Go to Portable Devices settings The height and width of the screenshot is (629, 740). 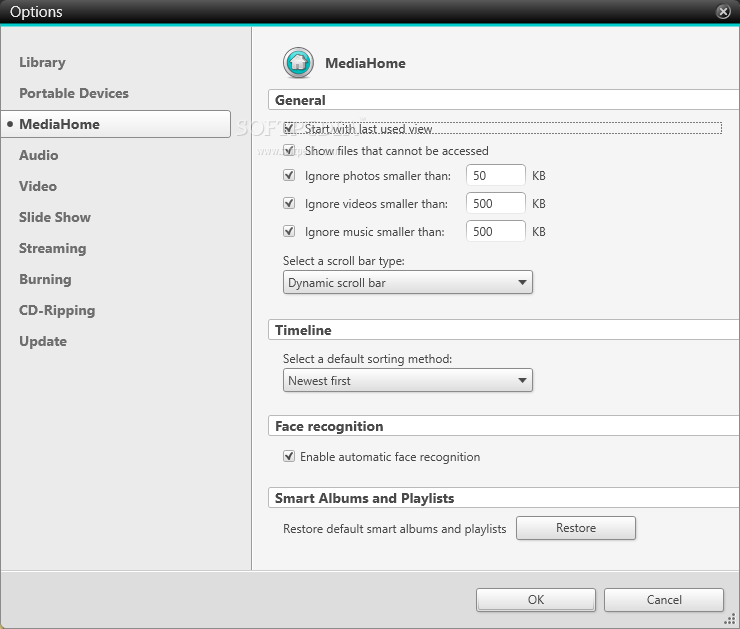[74, 93]
